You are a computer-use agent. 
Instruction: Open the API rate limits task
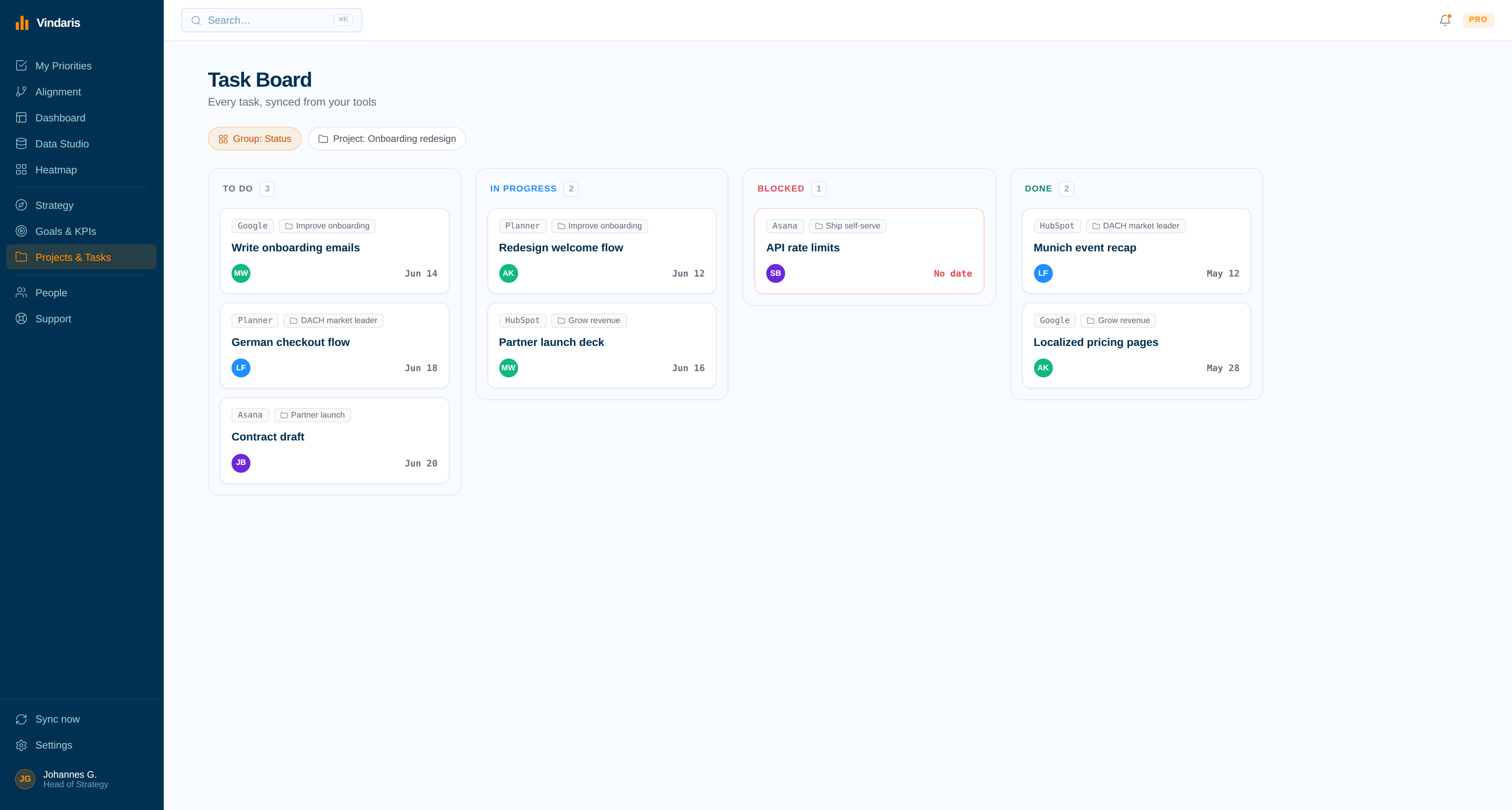click(x=869, y=251)
